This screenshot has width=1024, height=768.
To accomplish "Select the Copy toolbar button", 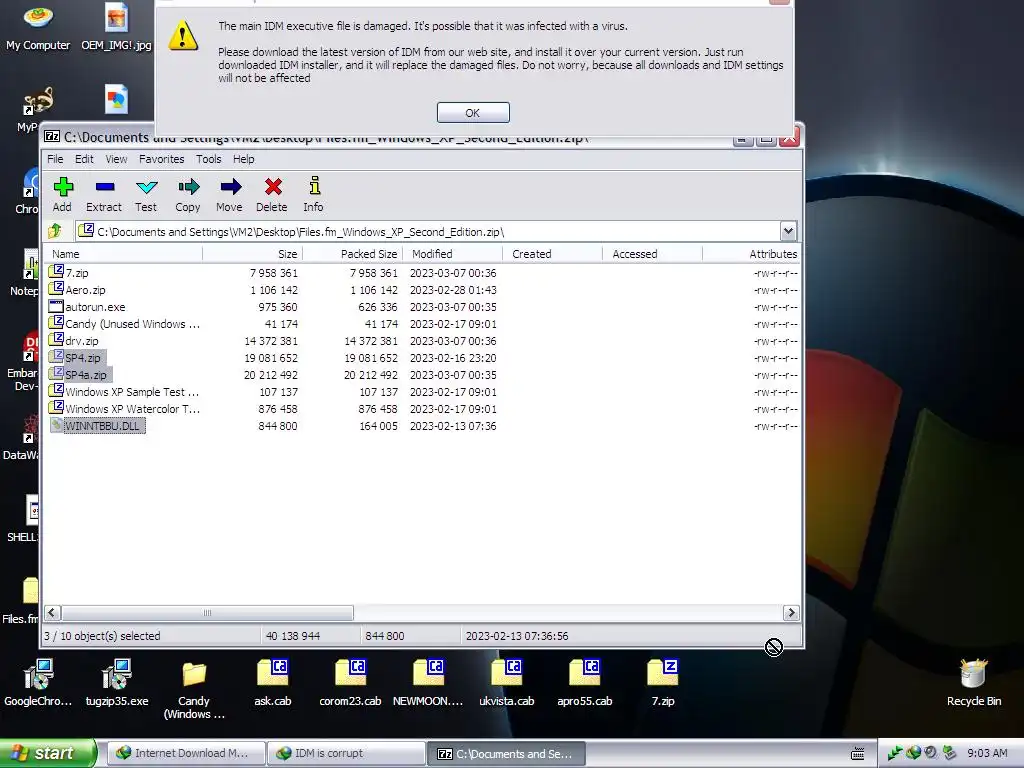I will (x=187, y=194).
